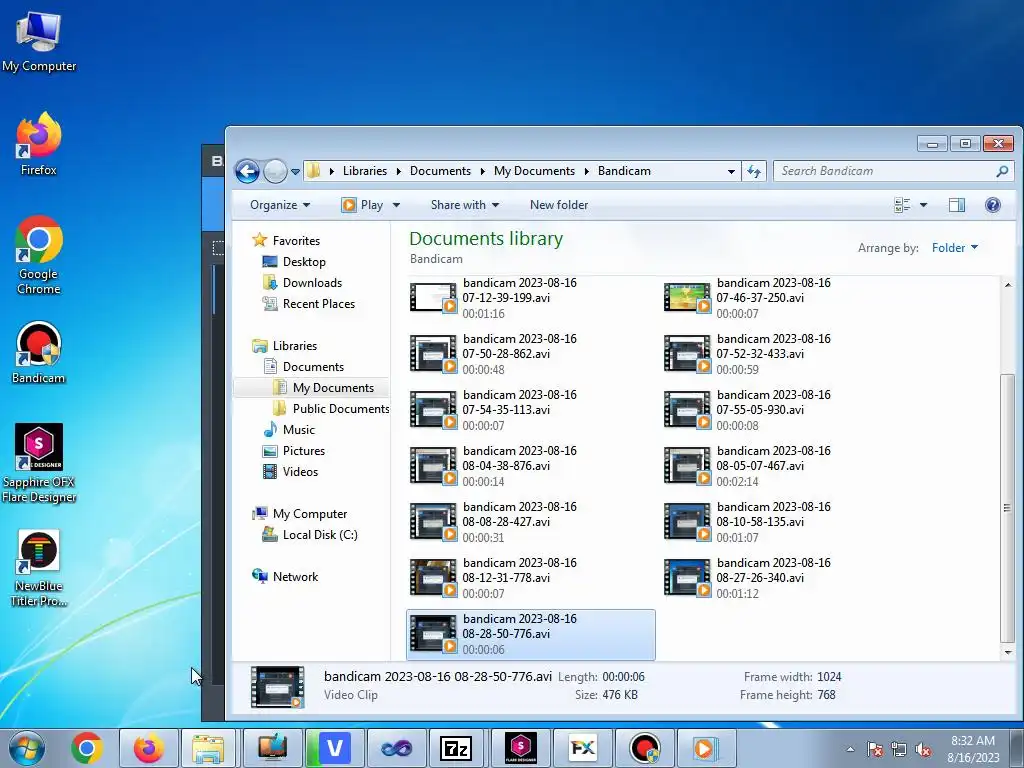
Task: Open the Google Chrome desktop shortcut
Action: pyautogui.click(x=39, y=255)
